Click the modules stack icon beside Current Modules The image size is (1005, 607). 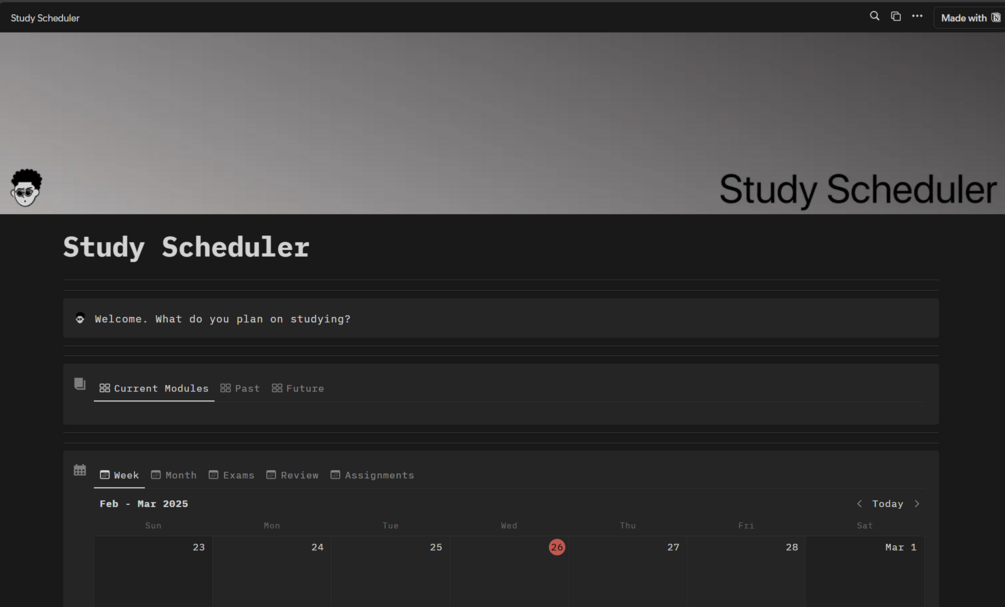click(80, 384)
